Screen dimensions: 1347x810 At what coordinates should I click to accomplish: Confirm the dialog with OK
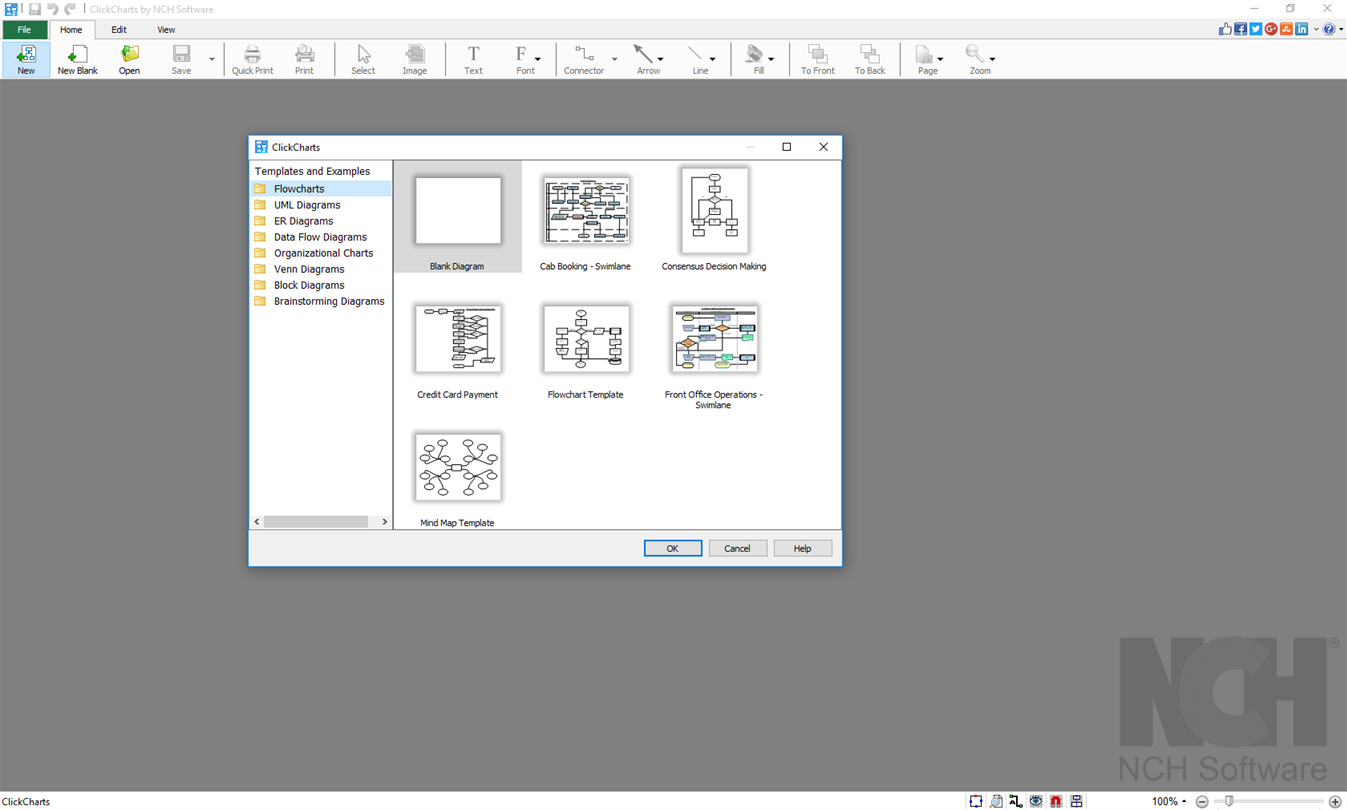(x=673, y=548)
